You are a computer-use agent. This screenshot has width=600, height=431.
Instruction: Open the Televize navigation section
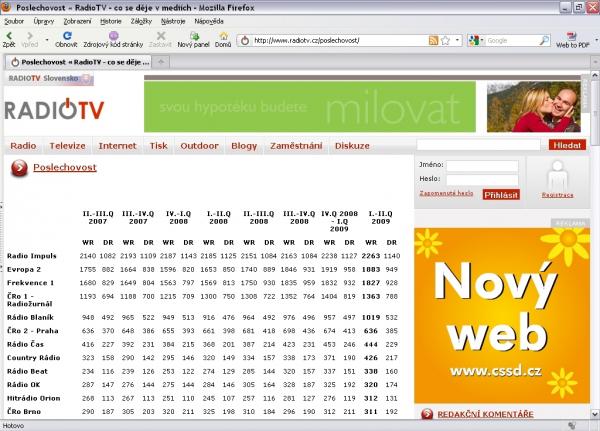coord(67,146)
